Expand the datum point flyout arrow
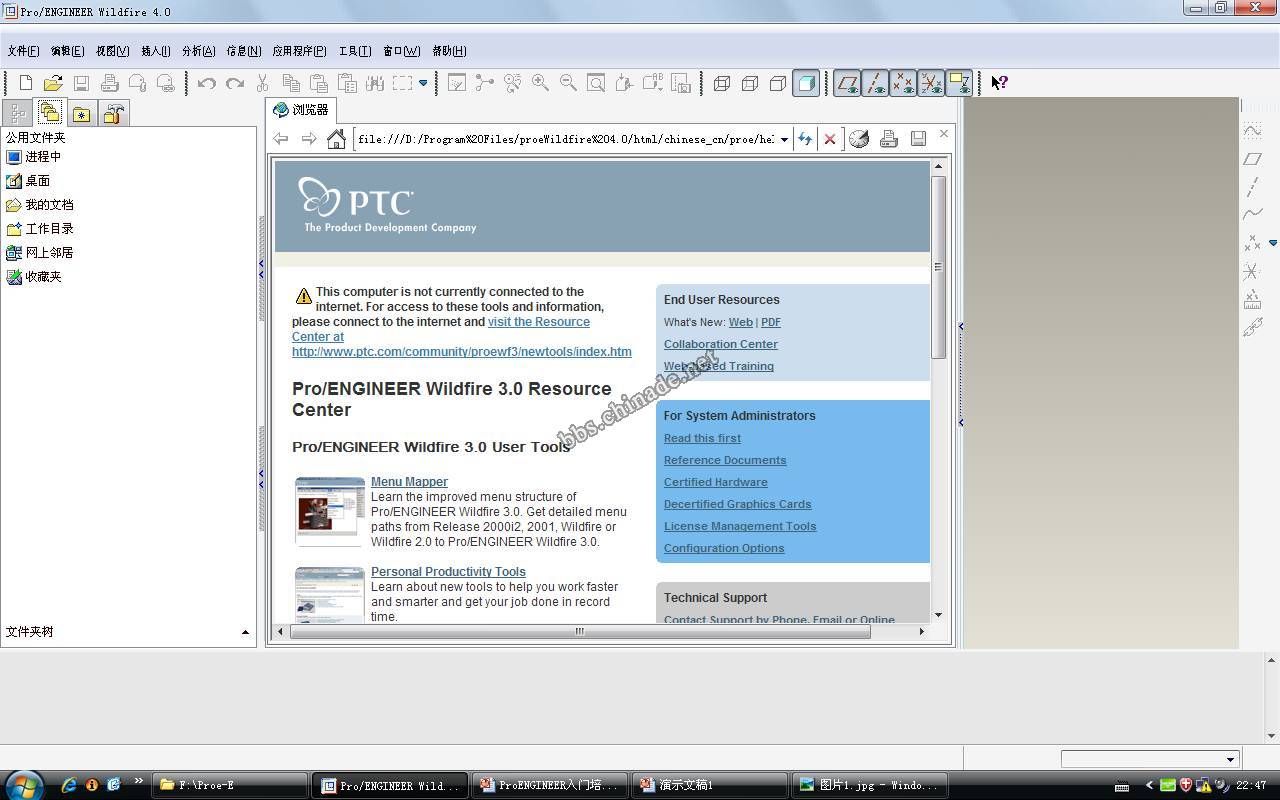The image size is (1280, 800). point(1273,243)
